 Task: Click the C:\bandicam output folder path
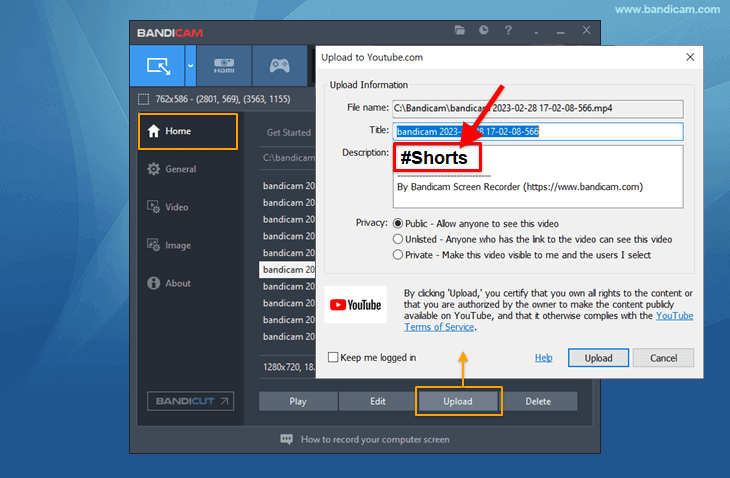tap(289, 158)
